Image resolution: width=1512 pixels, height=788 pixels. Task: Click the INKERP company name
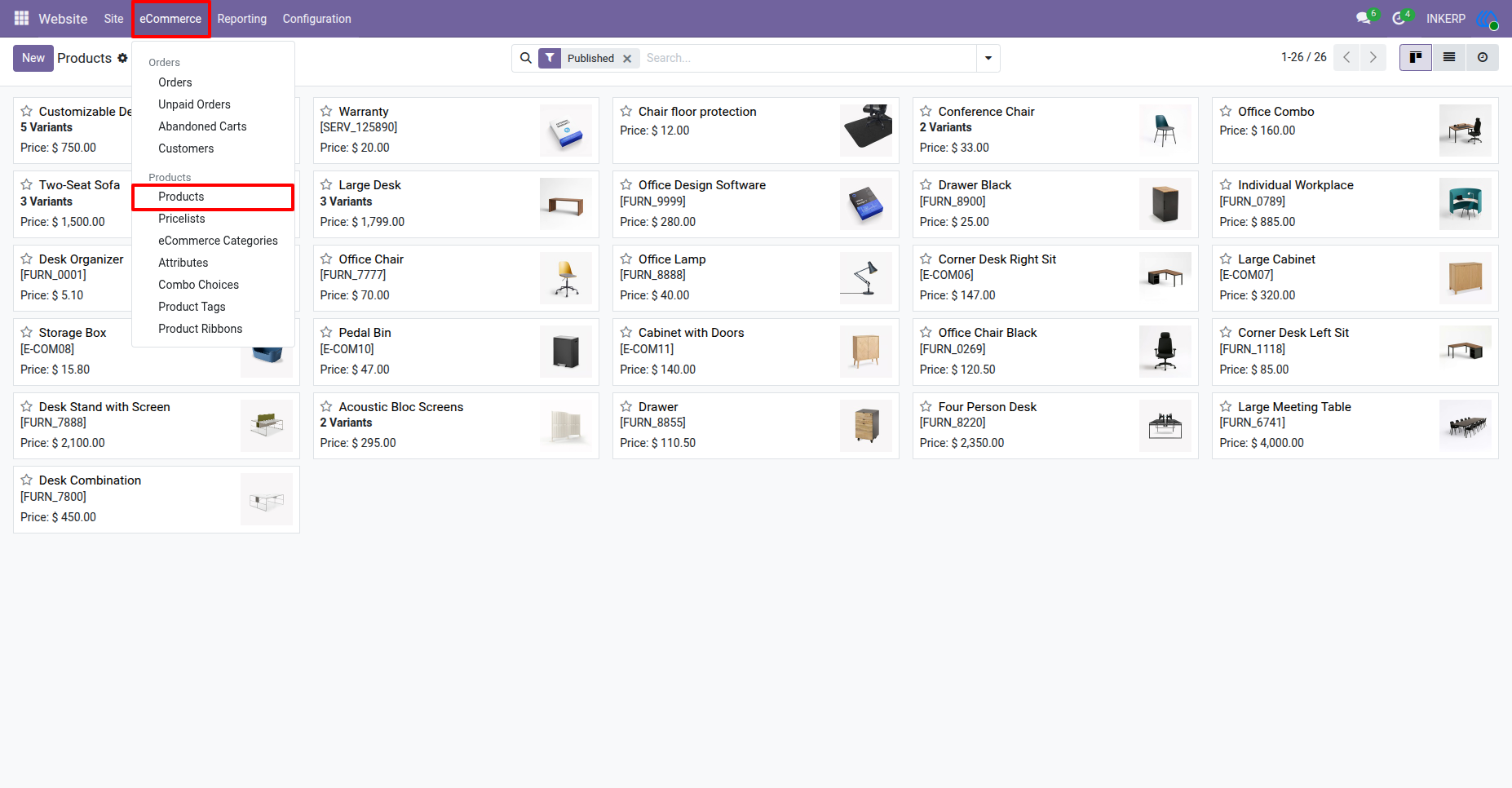(1445, 19)
